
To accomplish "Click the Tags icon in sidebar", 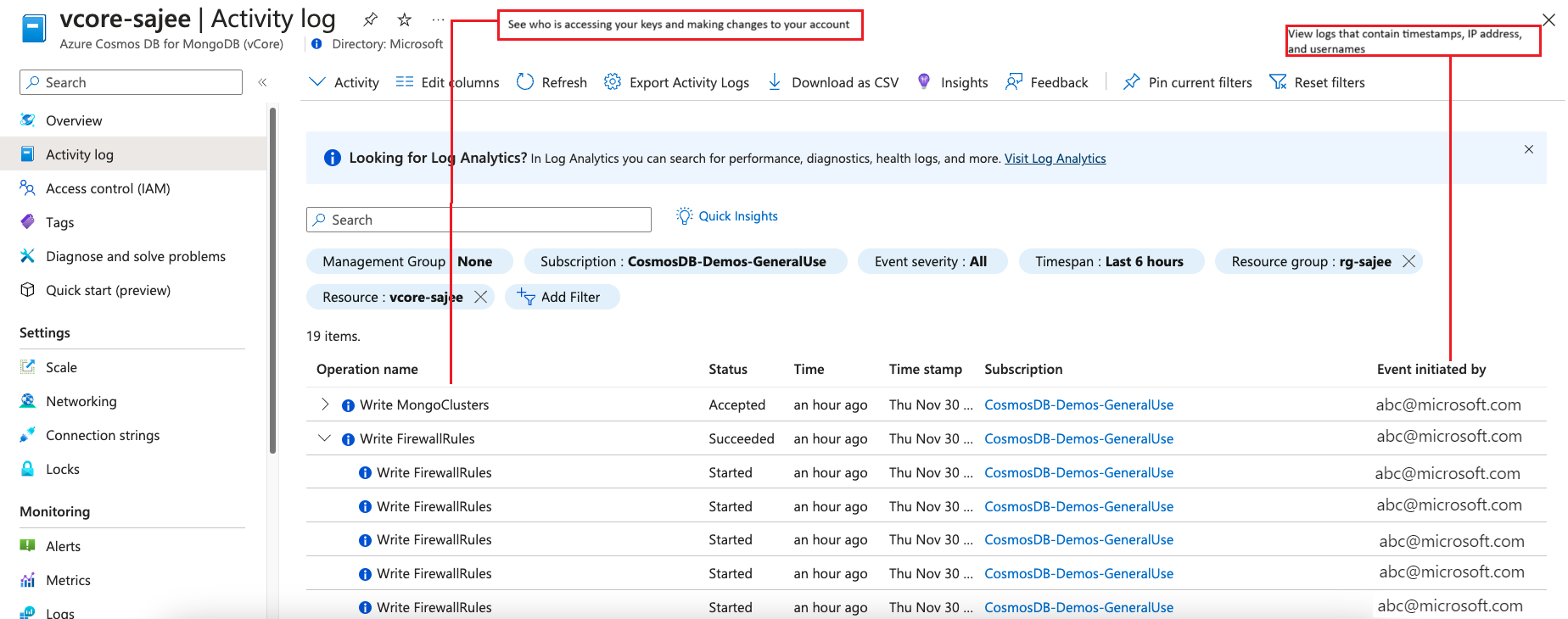I will (28, 222).
